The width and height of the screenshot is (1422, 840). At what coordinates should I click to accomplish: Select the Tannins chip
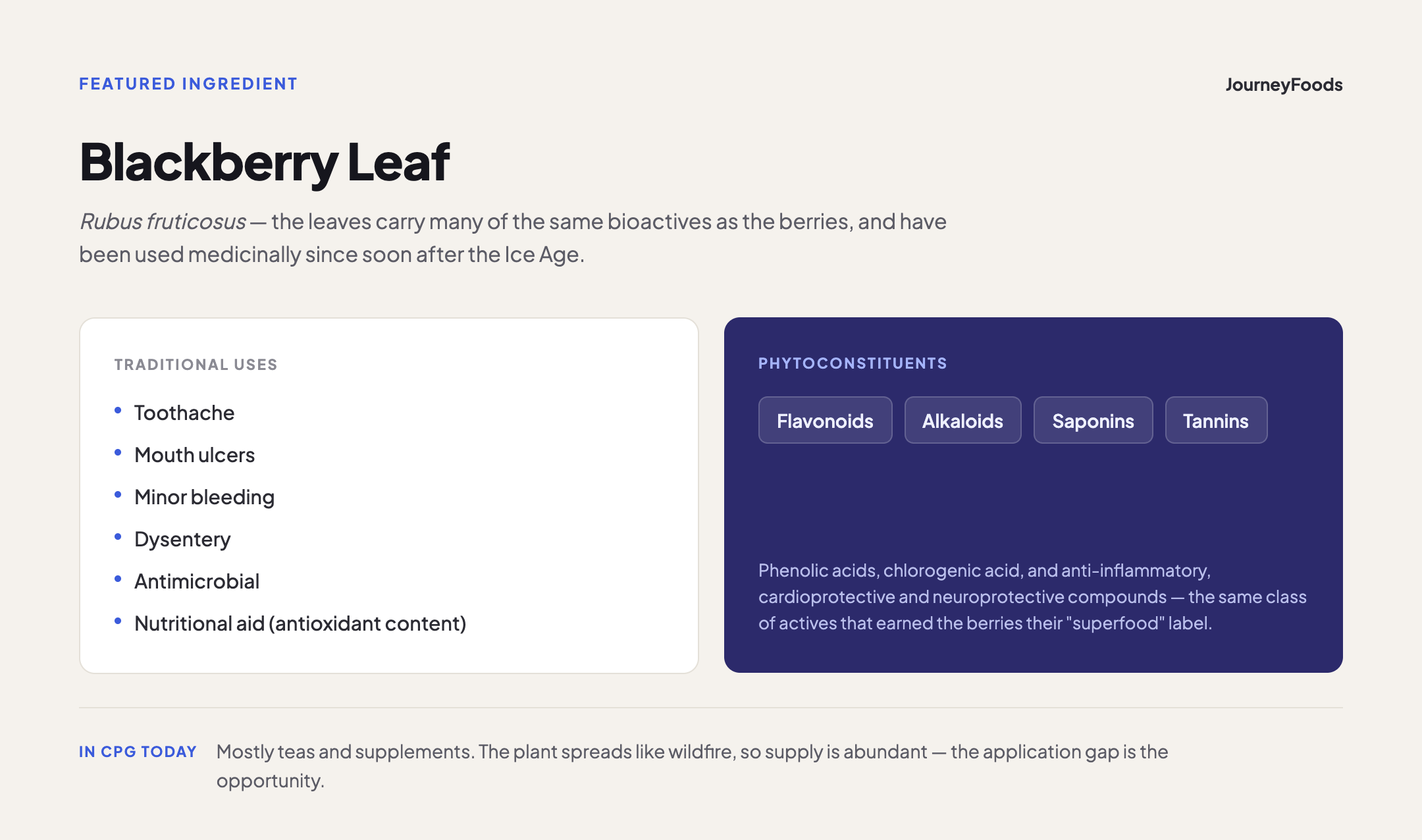[1216, 420]
